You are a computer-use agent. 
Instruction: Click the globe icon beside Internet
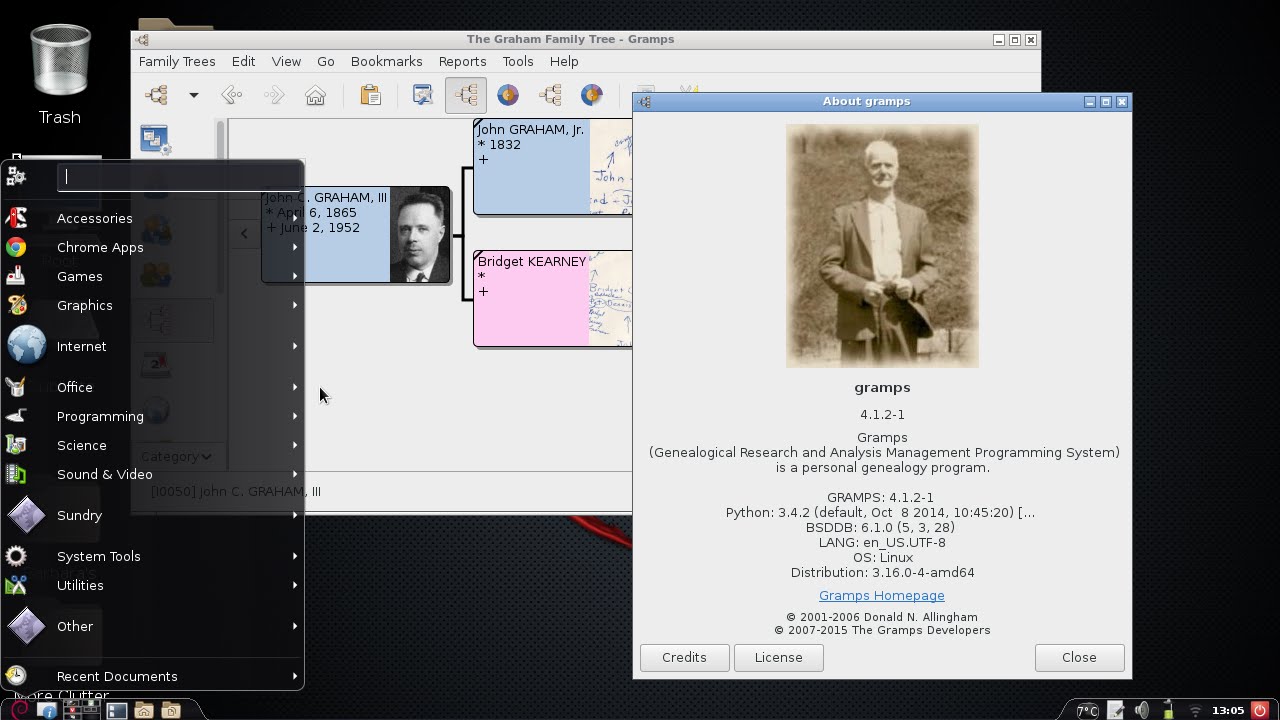pyautogui.click(x=26, y=346)
